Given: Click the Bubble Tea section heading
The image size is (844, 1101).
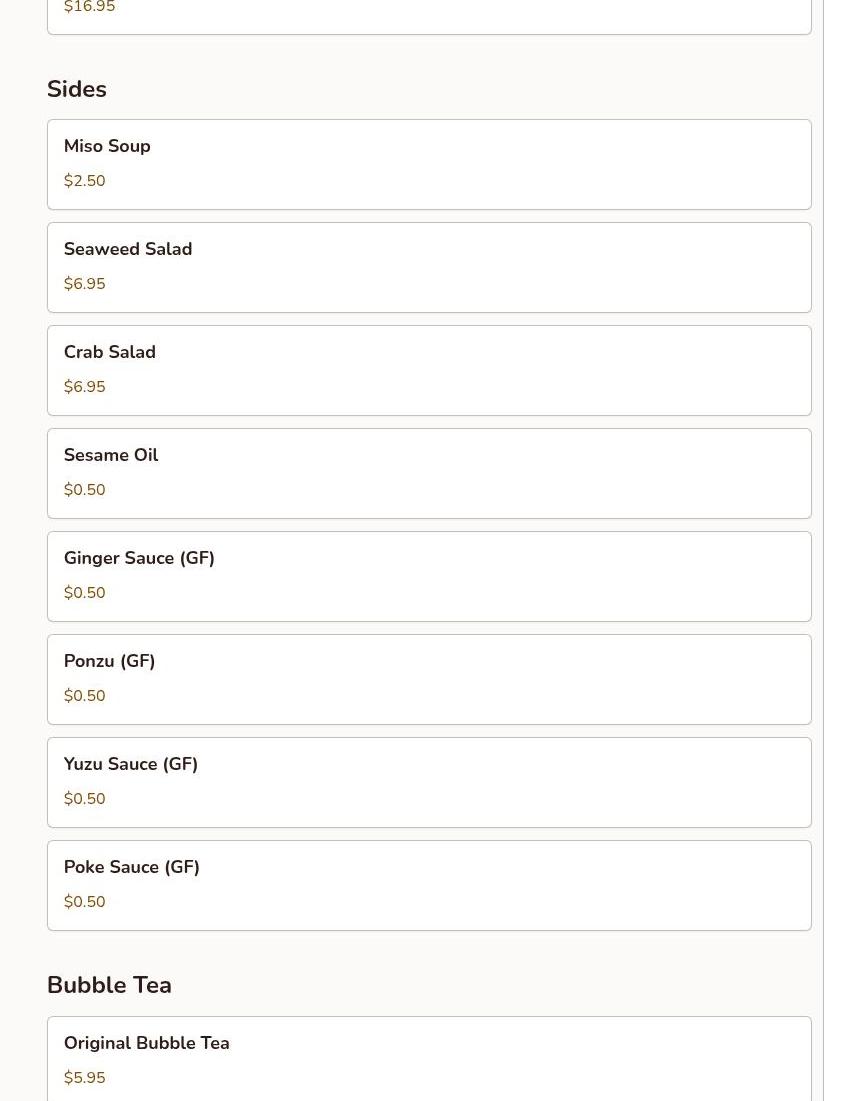Looking at the screenshot, I should pos(109,985).
